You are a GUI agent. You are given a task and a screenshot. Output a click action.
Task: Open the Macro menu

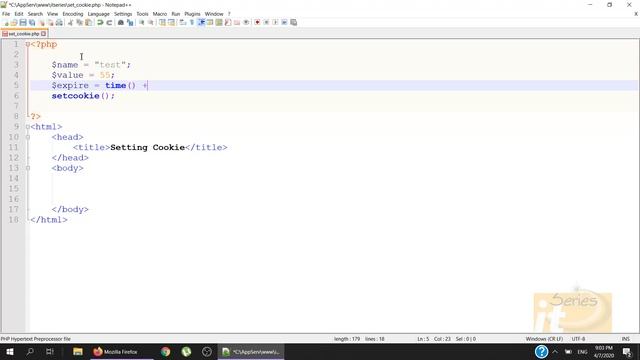[x=160, y=14]
